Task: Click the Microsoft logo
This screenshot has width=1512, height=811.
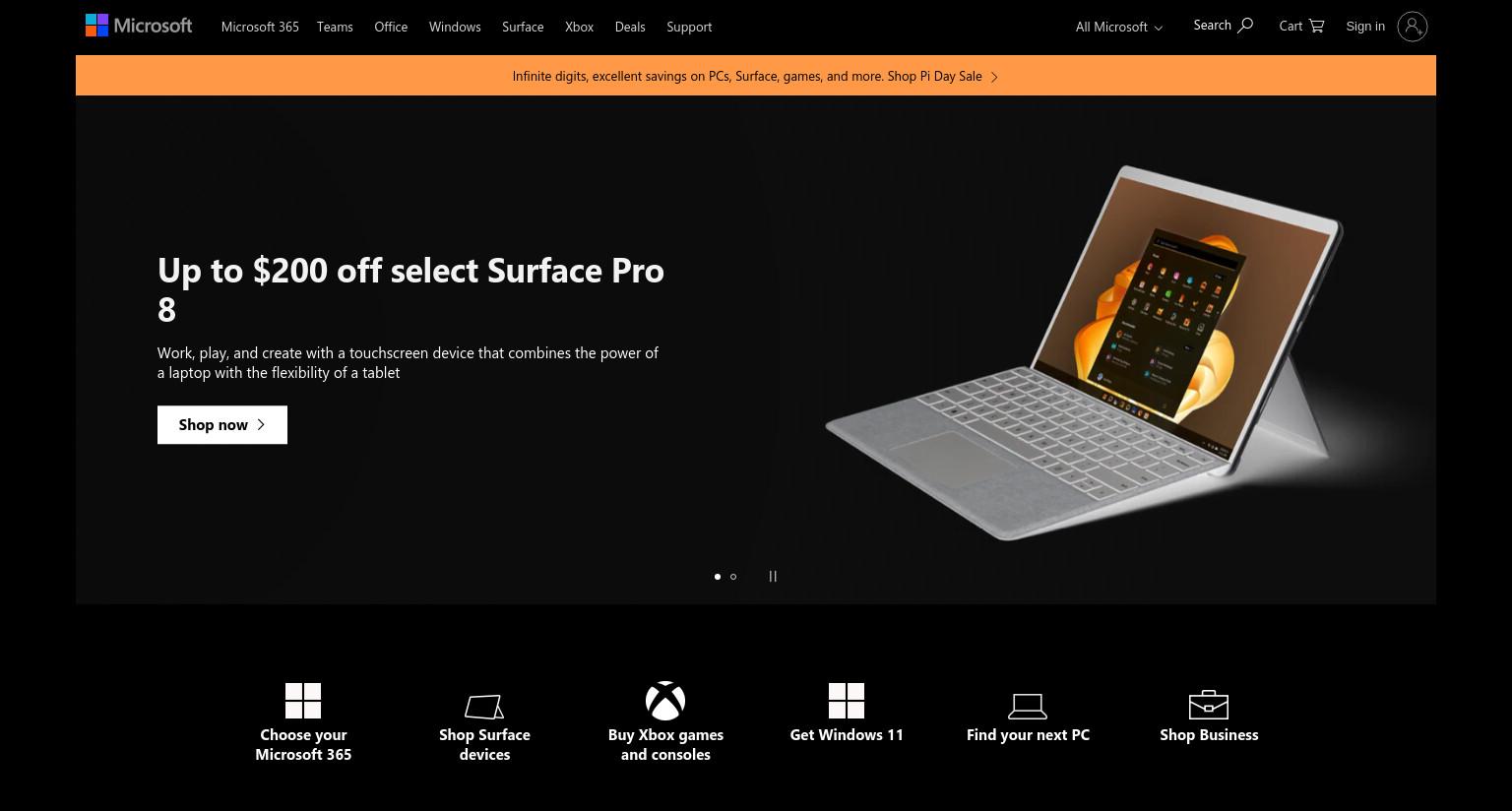Action: point(139,26)
